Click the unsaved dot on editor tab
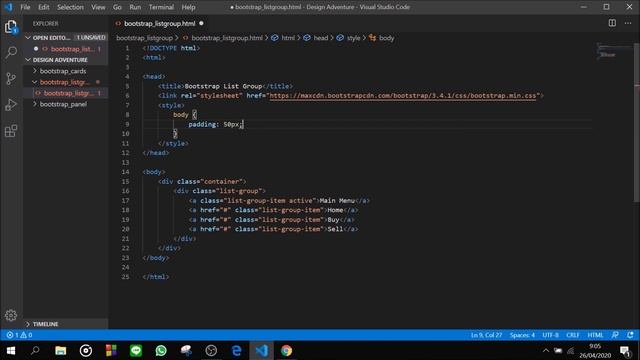Screen dimensions: 640x360 [201, 23]
